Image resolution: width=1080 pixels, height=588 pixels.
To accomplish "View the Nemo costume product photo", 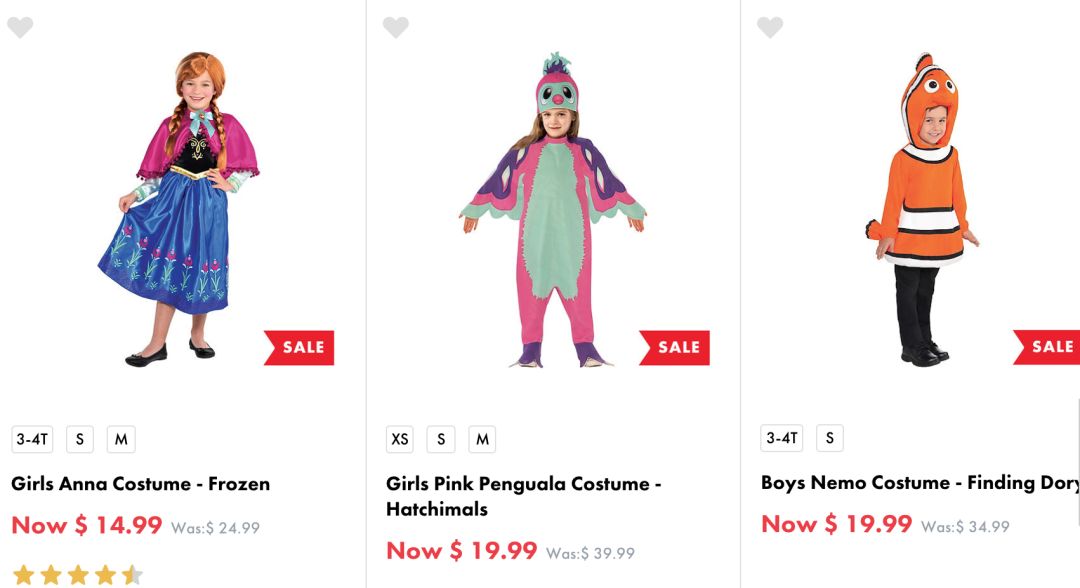I will (922, 210).
